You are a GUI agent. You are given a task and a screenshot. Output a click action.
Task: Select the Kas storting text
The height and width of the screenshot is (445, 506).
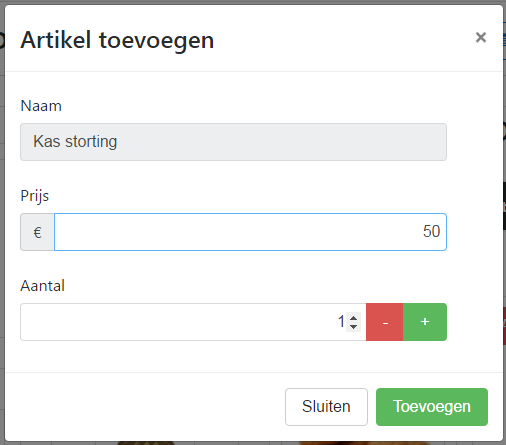click(75, 142)
